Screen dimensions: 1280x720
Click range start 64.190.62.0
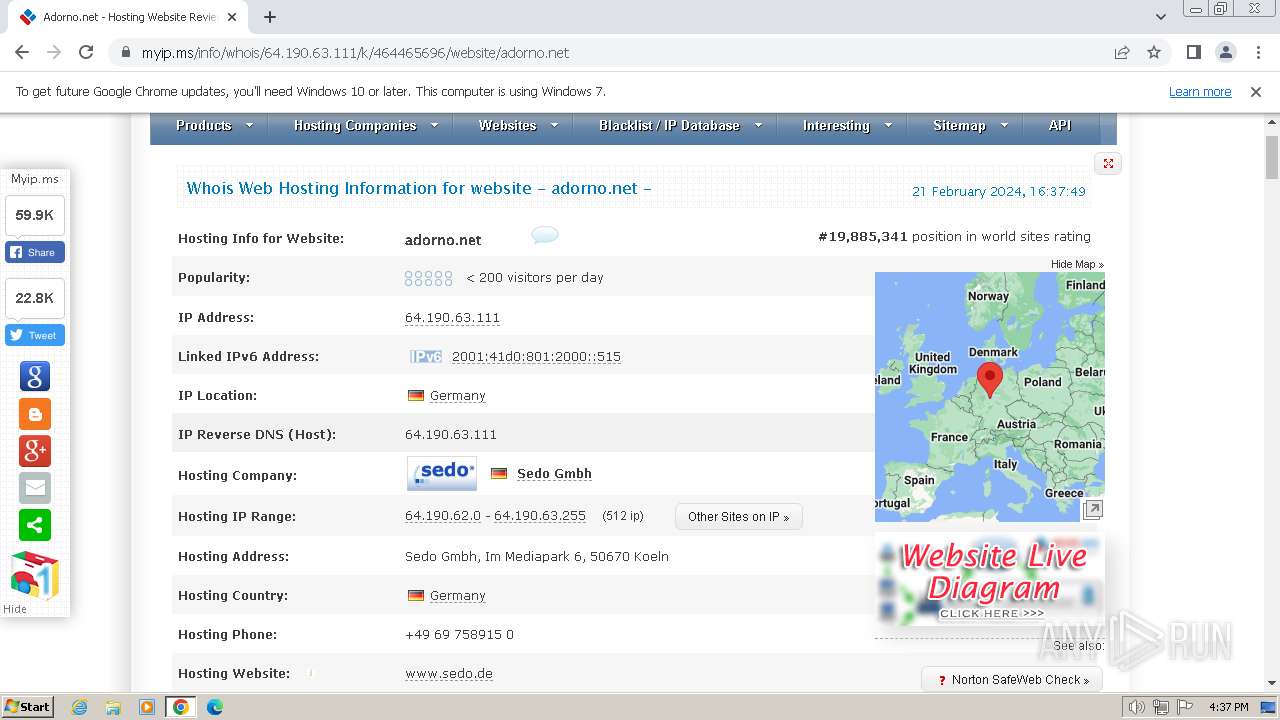[442, 517]
